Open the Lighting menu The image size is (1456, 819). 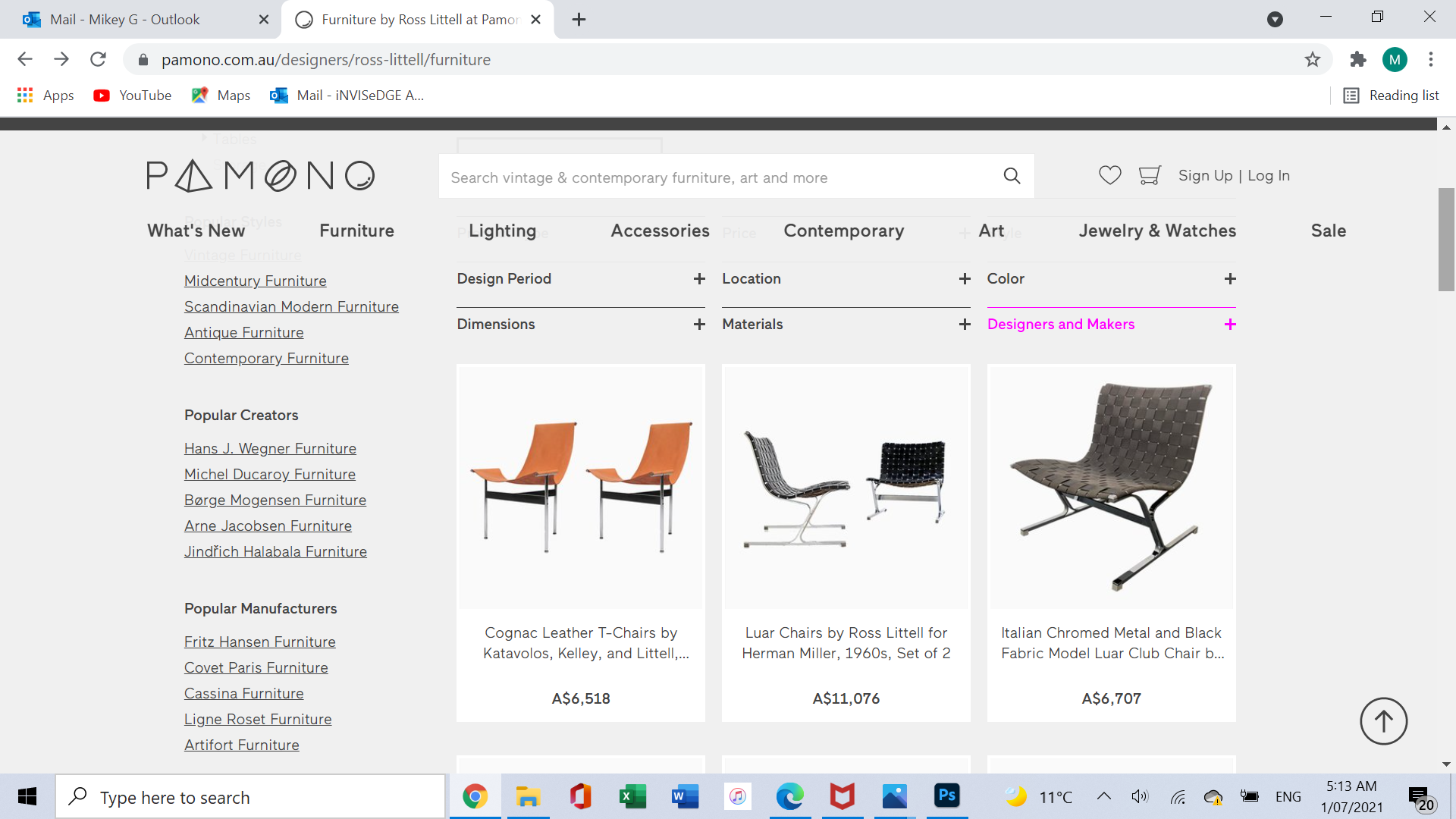coord(502,231)
